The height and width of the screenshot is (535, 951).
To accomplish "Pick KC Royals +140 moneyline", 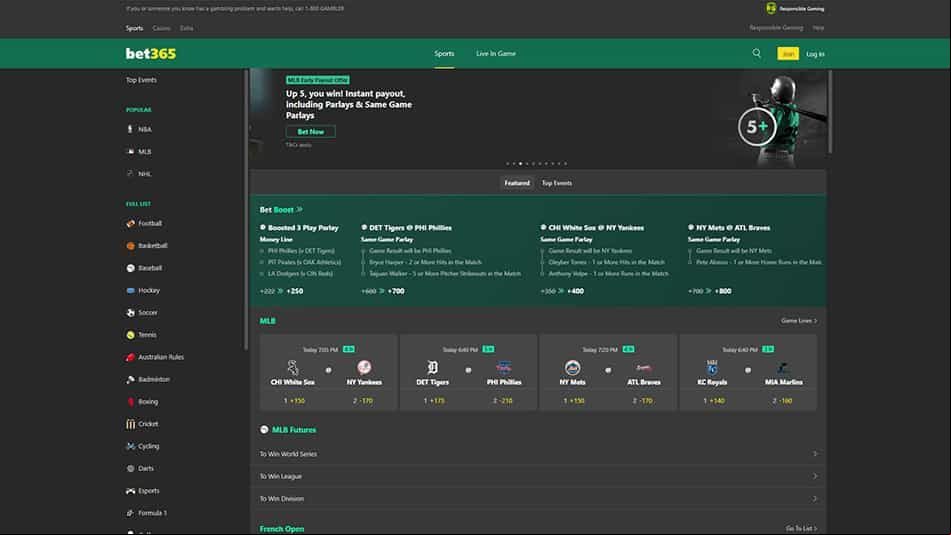I will coord(714,401).
